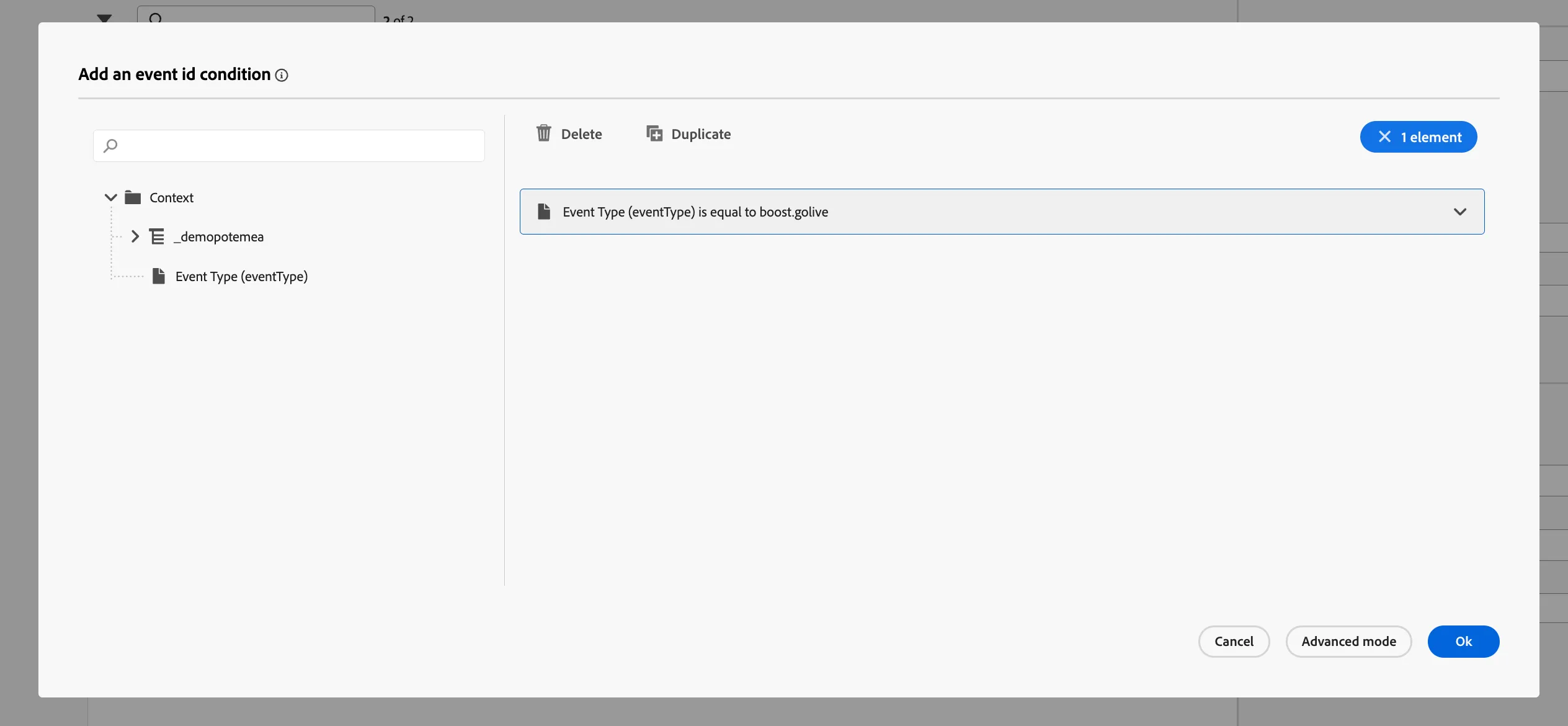The image size is (1568, 726).
Task: Expand the Event Type condition chevron
Action: [x=1460, y=212]
